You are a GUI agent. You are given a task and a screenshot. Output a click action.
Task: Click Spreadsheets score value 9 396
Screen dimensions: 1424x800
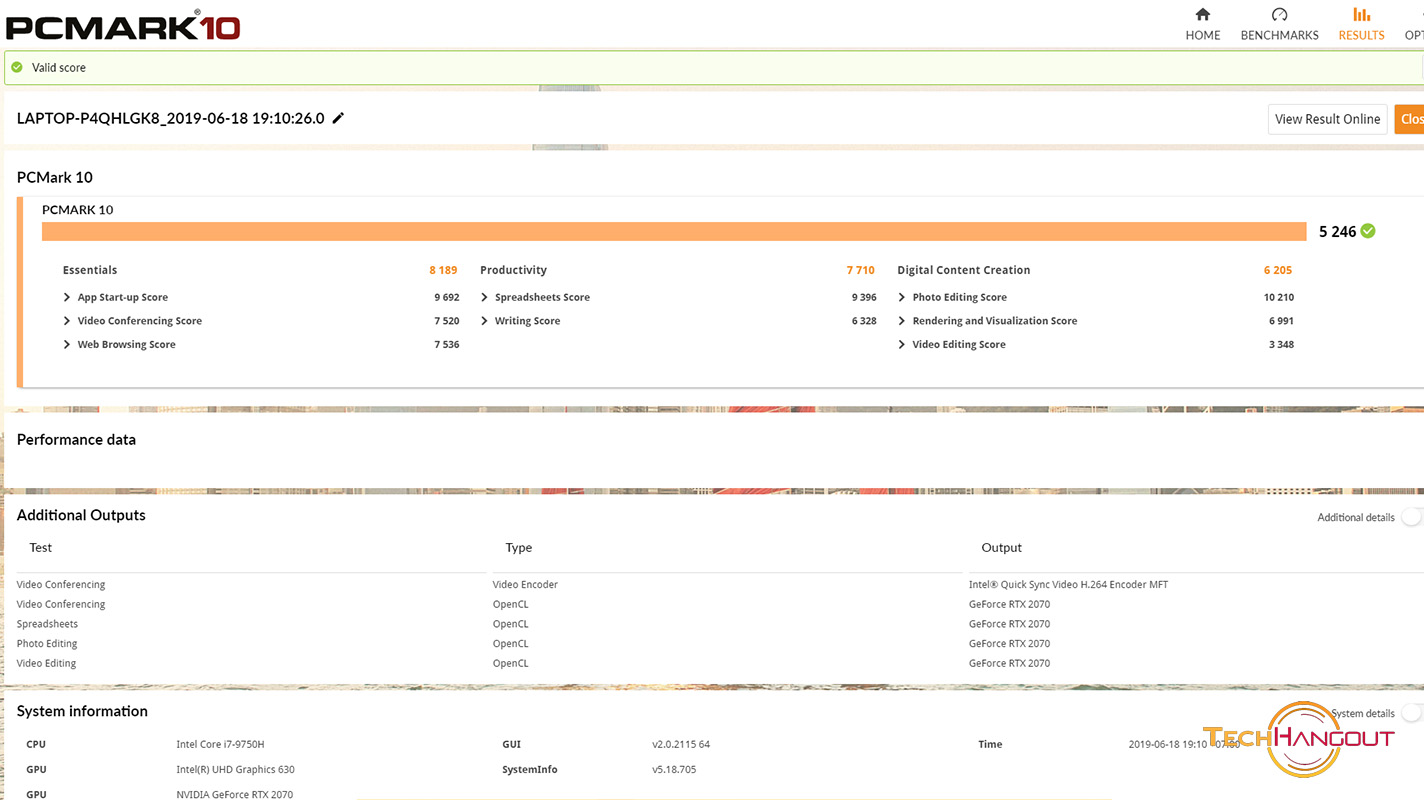point(864,297)
